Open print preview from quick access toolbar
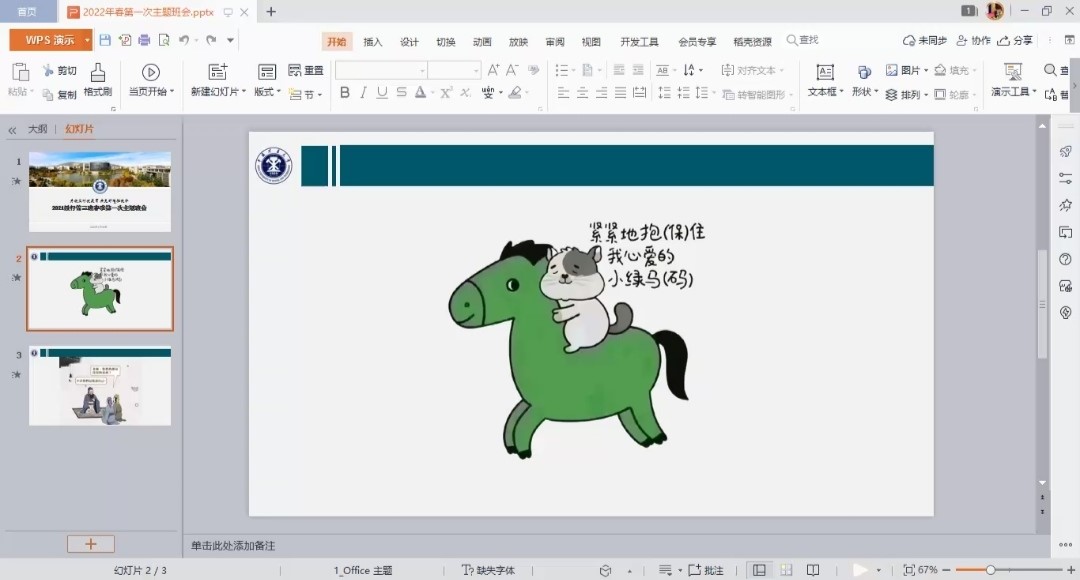The width and height of the screenshot is (1080, 580). 164,40
